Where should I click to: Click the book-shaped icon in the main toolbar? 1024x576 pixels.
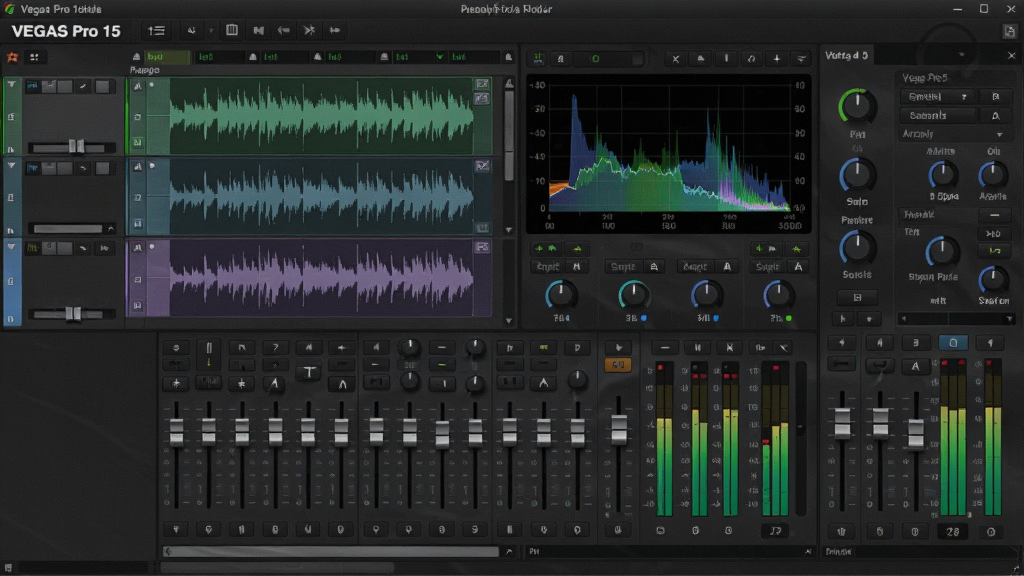232,30
